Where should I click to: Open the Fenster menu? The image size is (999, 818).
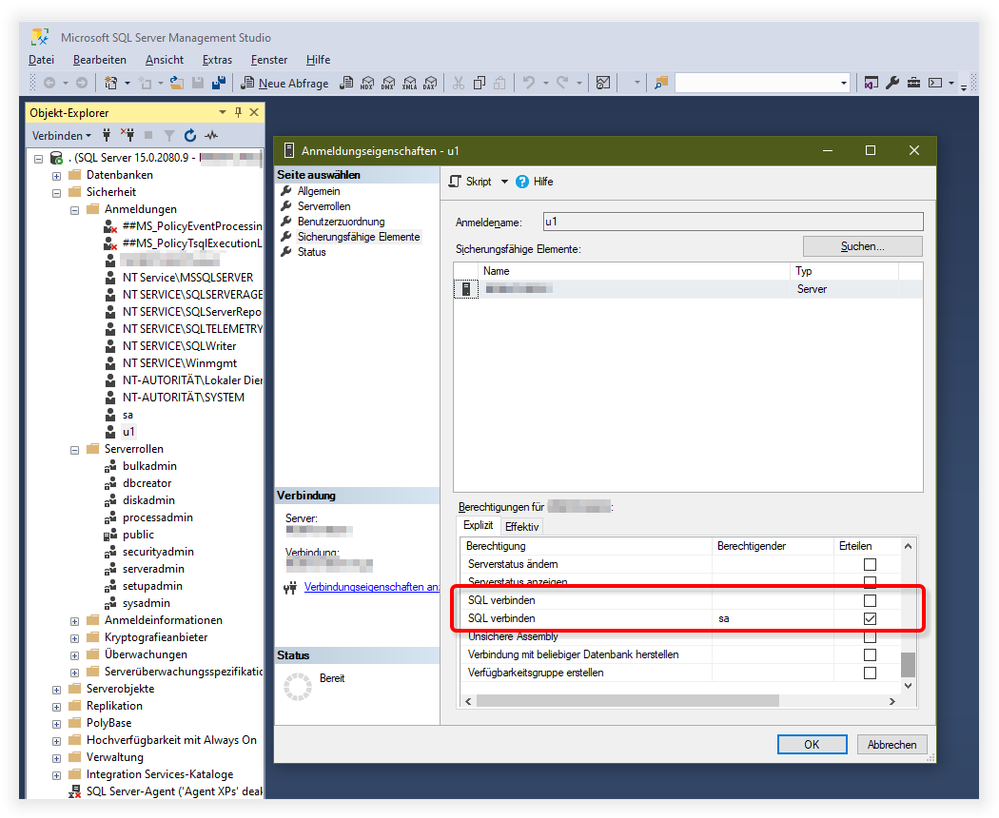click(x=269, y=60)
